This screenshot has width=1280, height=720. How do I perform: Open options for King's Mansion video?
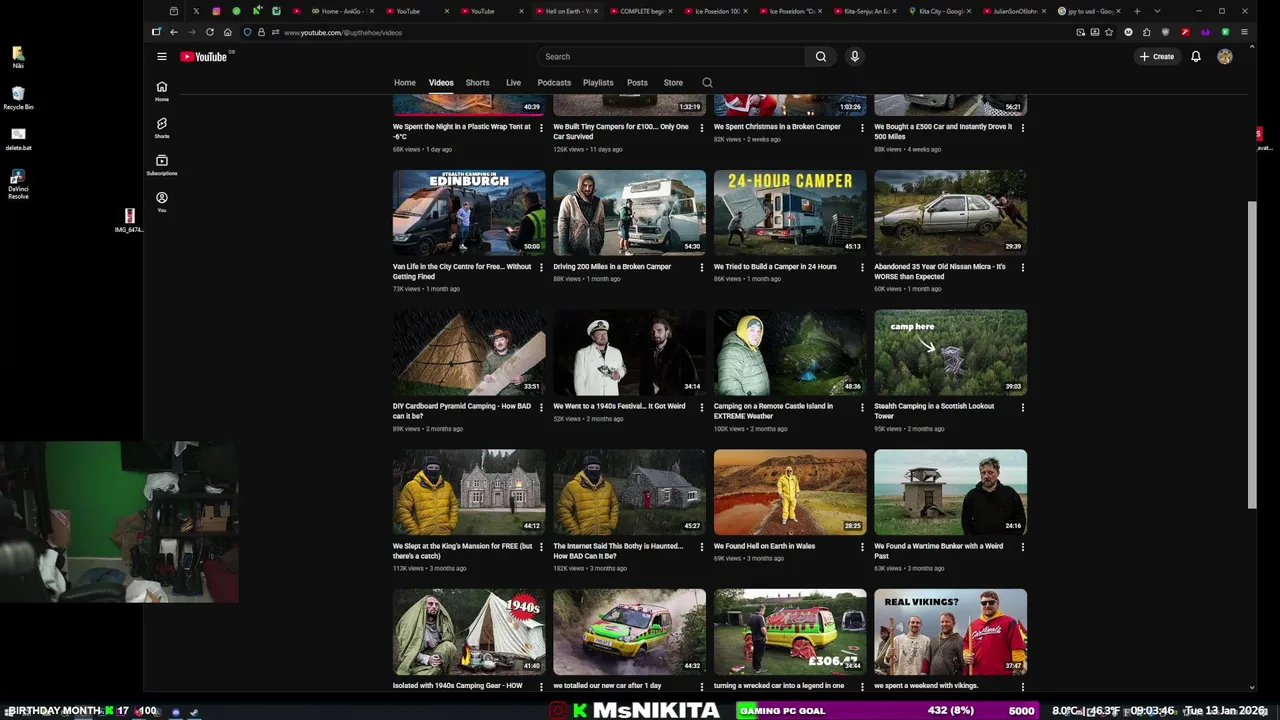(541, 548)
